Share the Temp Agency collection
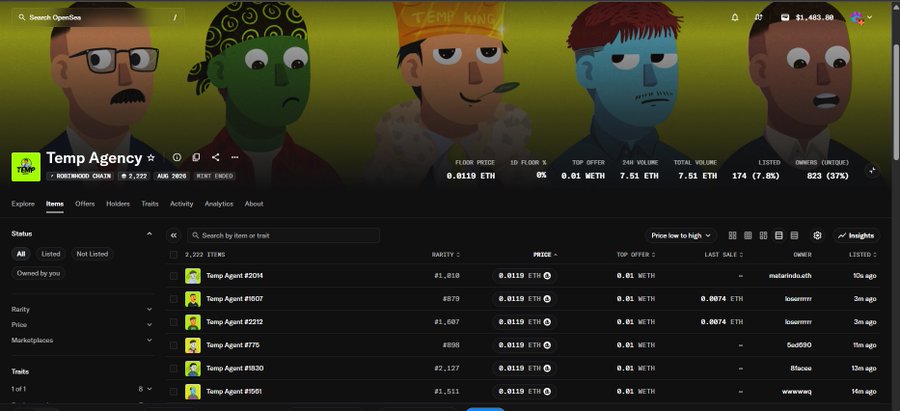 215,157
